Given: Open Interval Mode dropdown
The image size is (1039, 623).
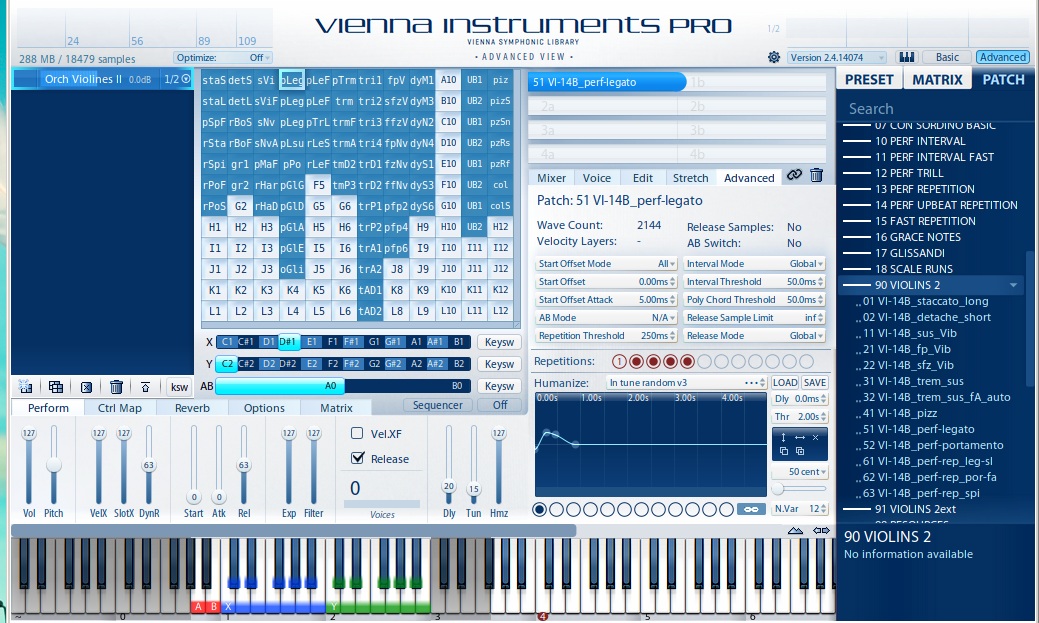Looking at the screenshot, I should click(x=755, y=264).
